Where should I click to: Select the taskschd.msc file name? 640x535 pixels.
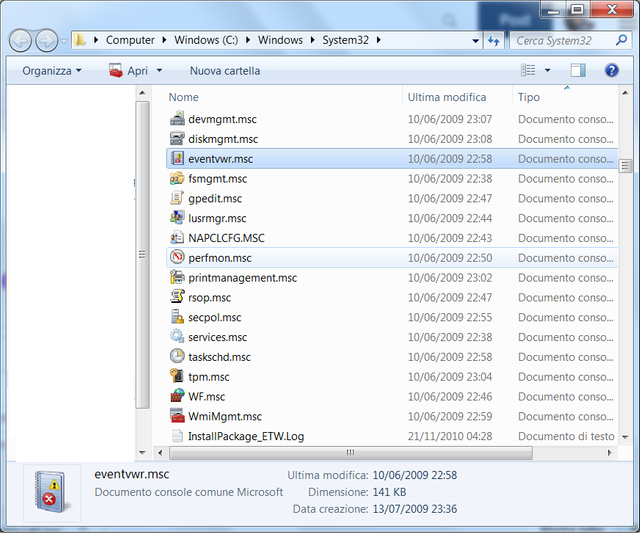pyautogui.click(x=220, y=357)
